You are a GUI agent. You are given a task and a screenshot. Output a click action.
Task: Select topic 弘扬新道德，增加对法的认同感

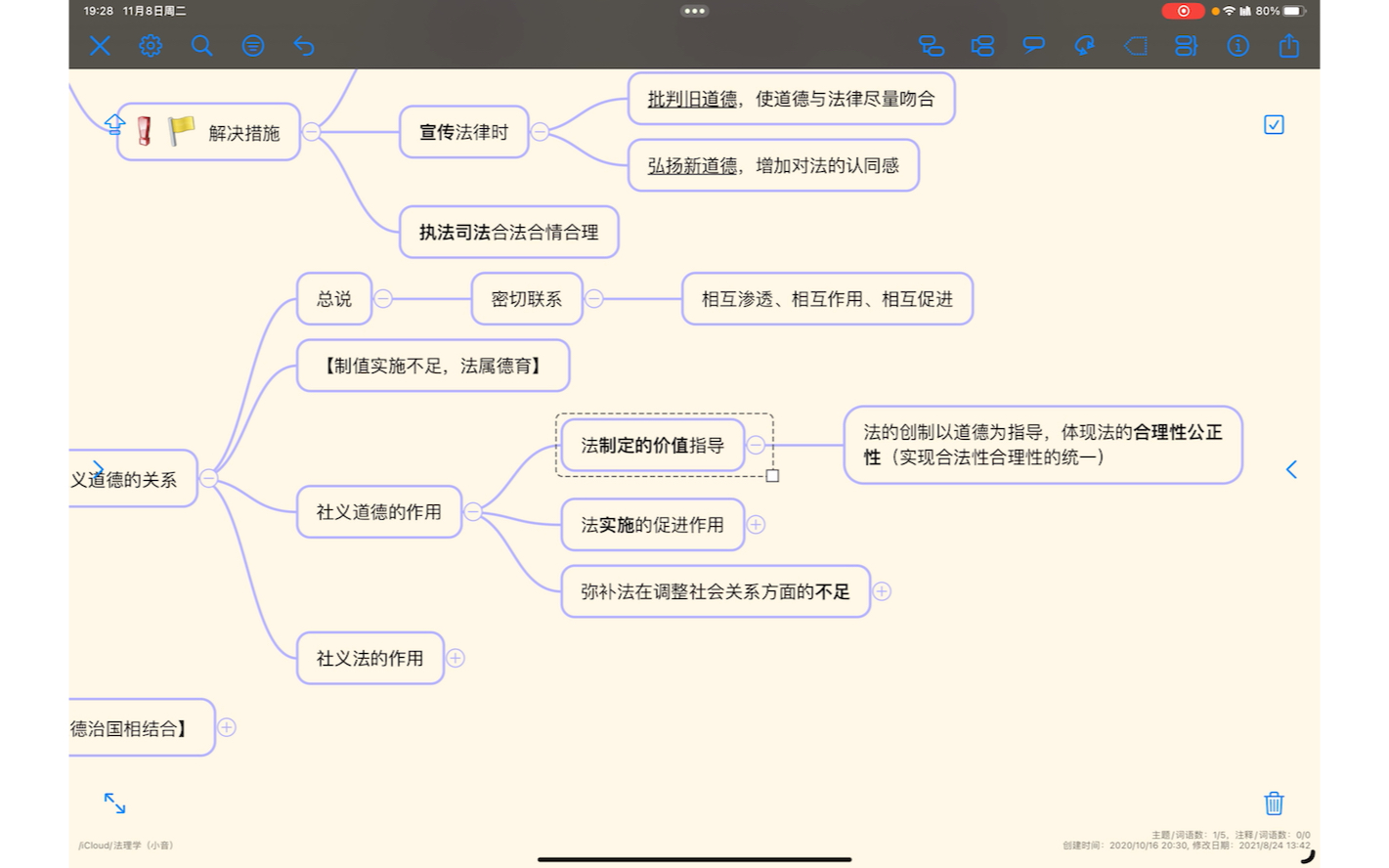pos(773,165)
